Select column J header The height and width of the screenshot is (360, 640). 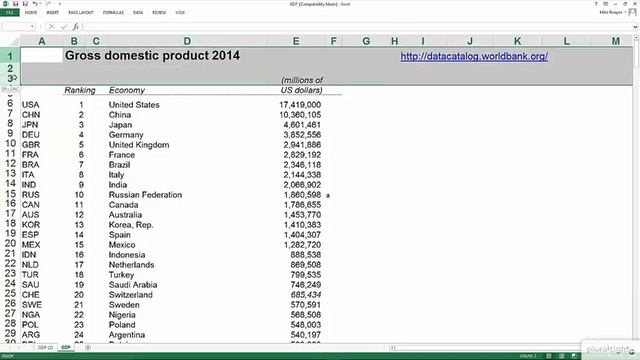470,41
